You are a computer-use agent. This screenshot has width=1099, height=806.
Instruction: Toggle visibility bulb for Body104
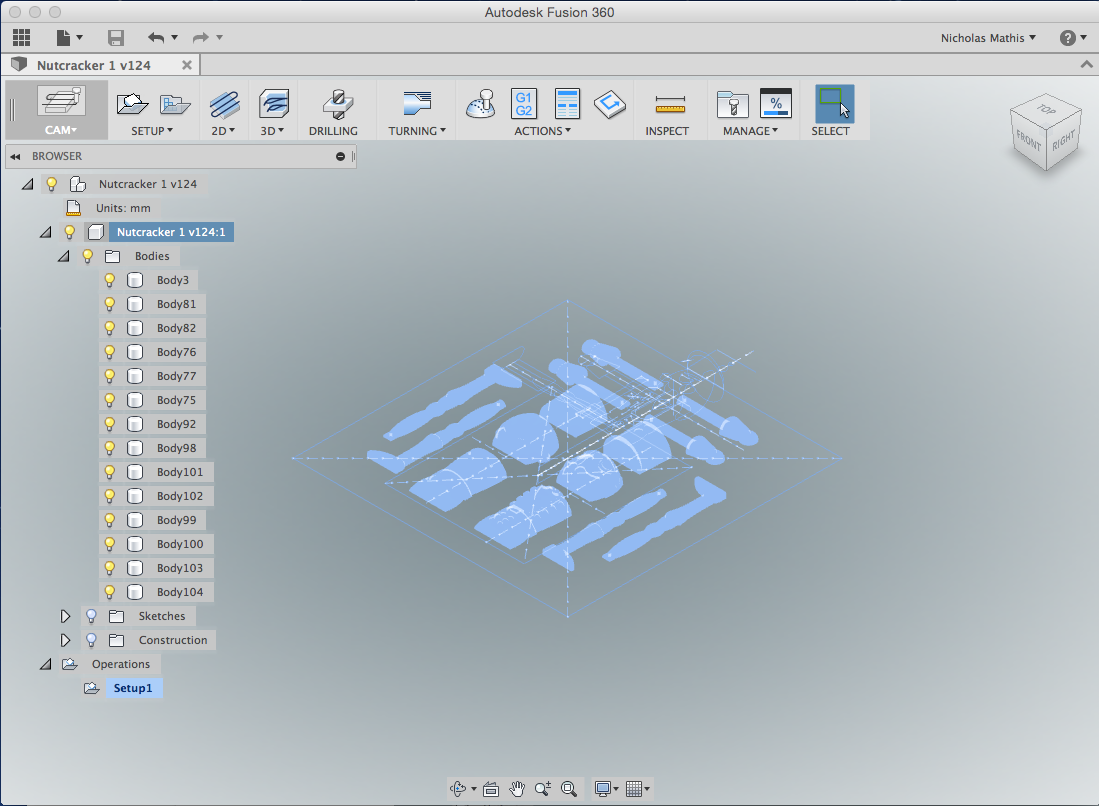click(x=109, y=592)
